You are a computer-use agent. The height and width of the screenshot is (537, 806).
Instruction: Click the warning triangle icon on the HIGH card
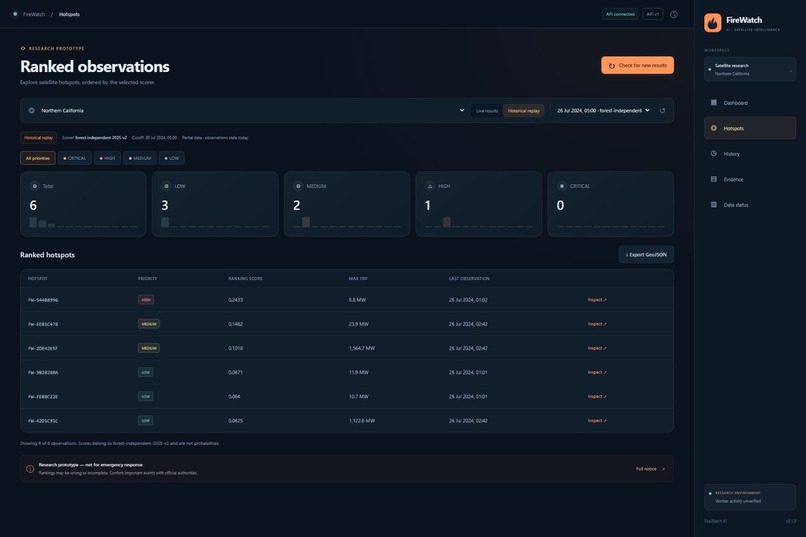pos(430,186)
